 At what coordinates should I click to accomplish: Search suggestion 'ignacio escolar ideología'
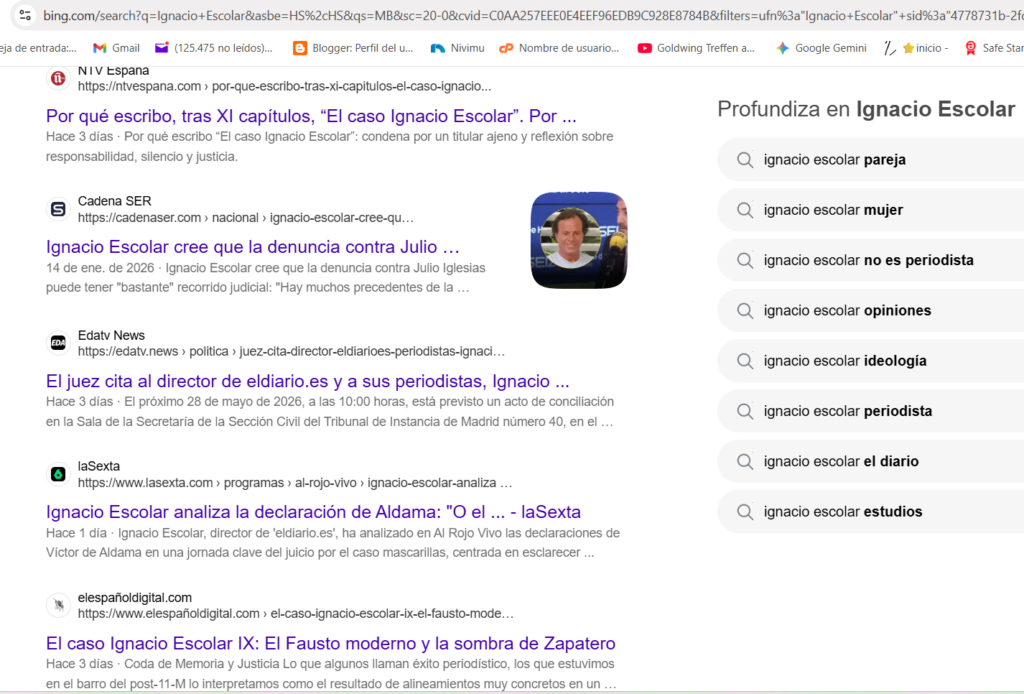pos(871,360)
